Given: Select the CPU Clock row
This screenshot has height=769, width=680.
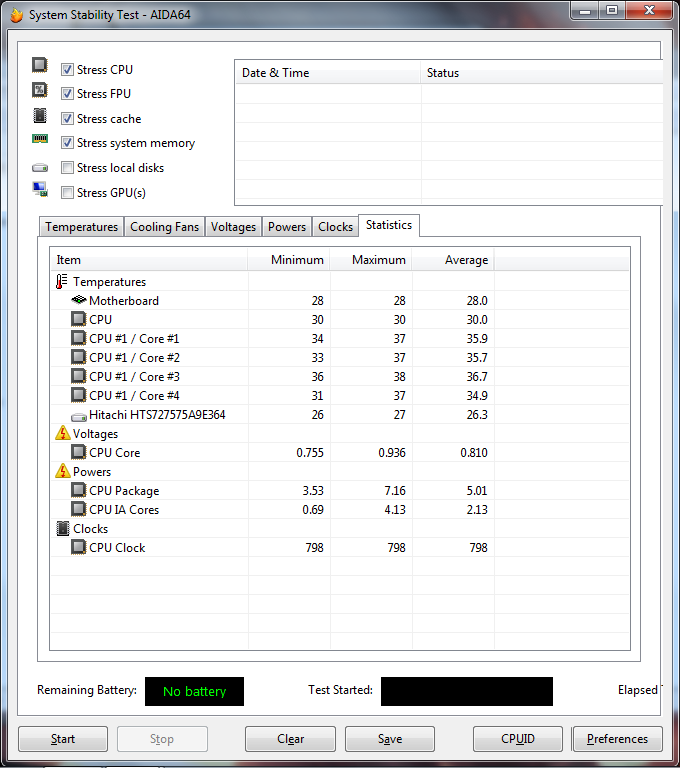Looking at the screenshot, I should 340,548.
